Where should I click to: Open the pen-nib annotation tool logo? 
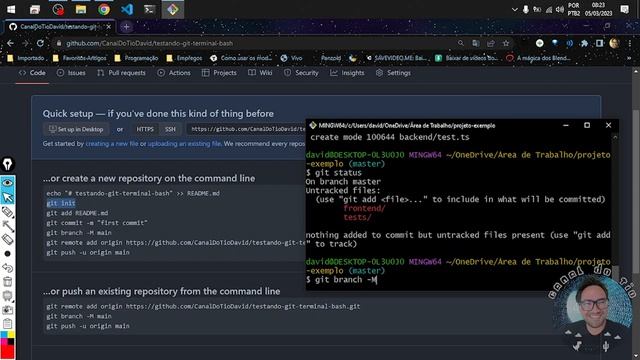tap(8, 164)
